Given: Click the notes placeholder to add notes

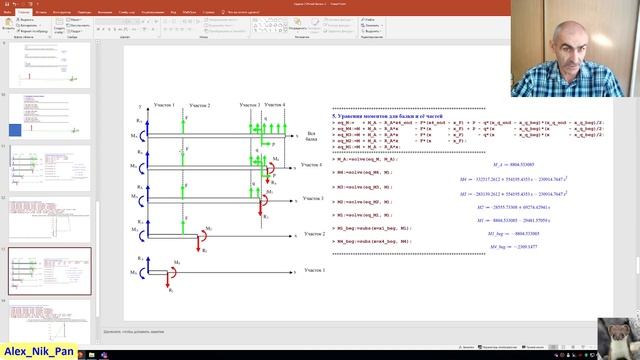Looking at the screenshot, I should click(x=134, y=332).
